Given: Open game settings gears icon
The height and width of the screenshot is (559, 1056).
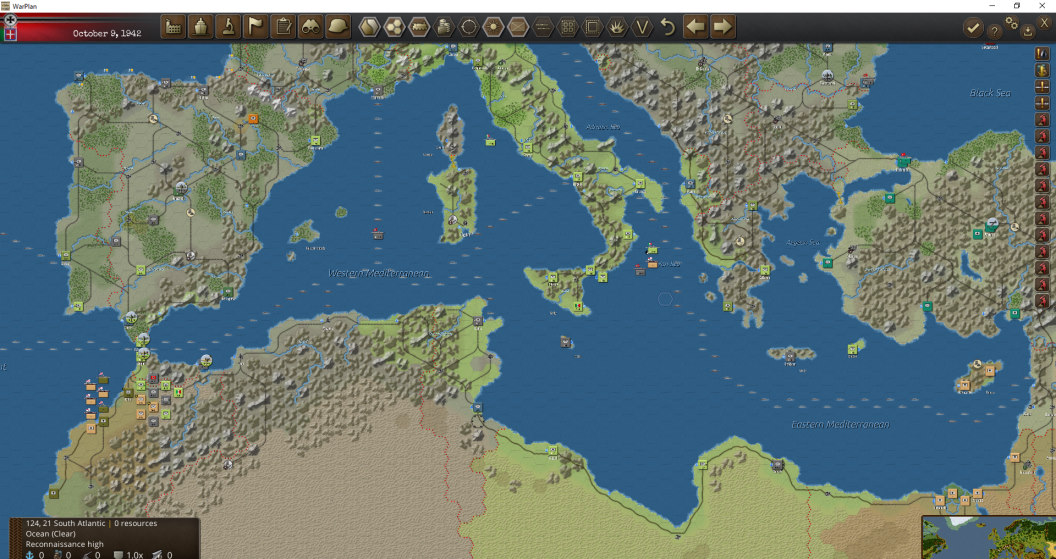Looking at the screenshot, I should pyautogui.click(x=1012, y=24).
